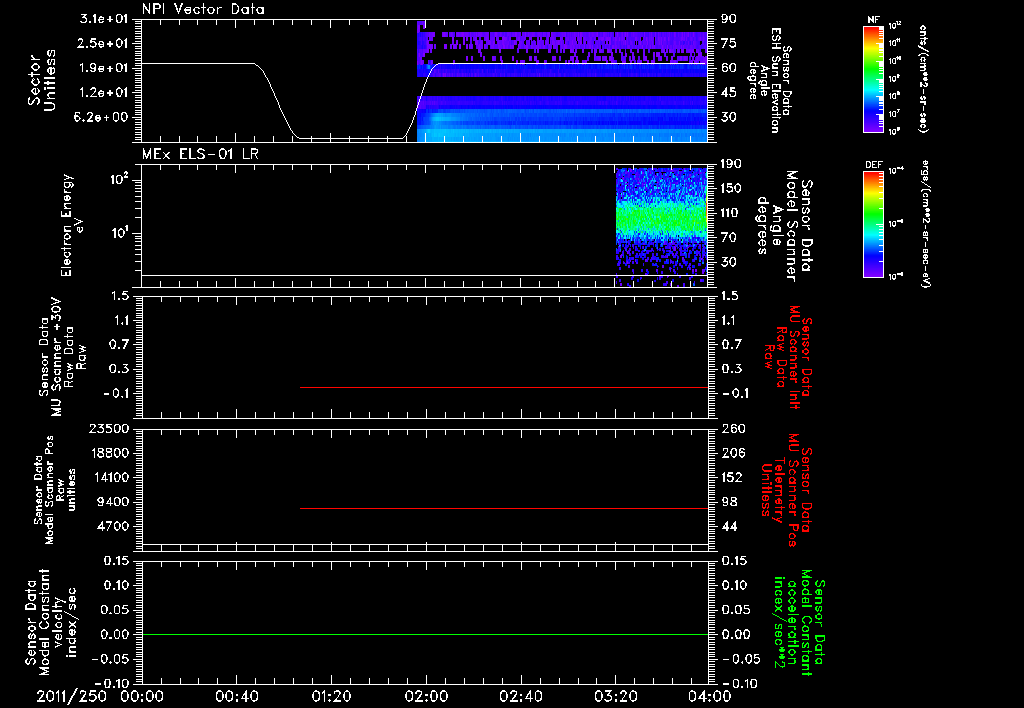Click the 98 telemetry axis value
This screenshot has height=708, width=1024.
(729, 502)
